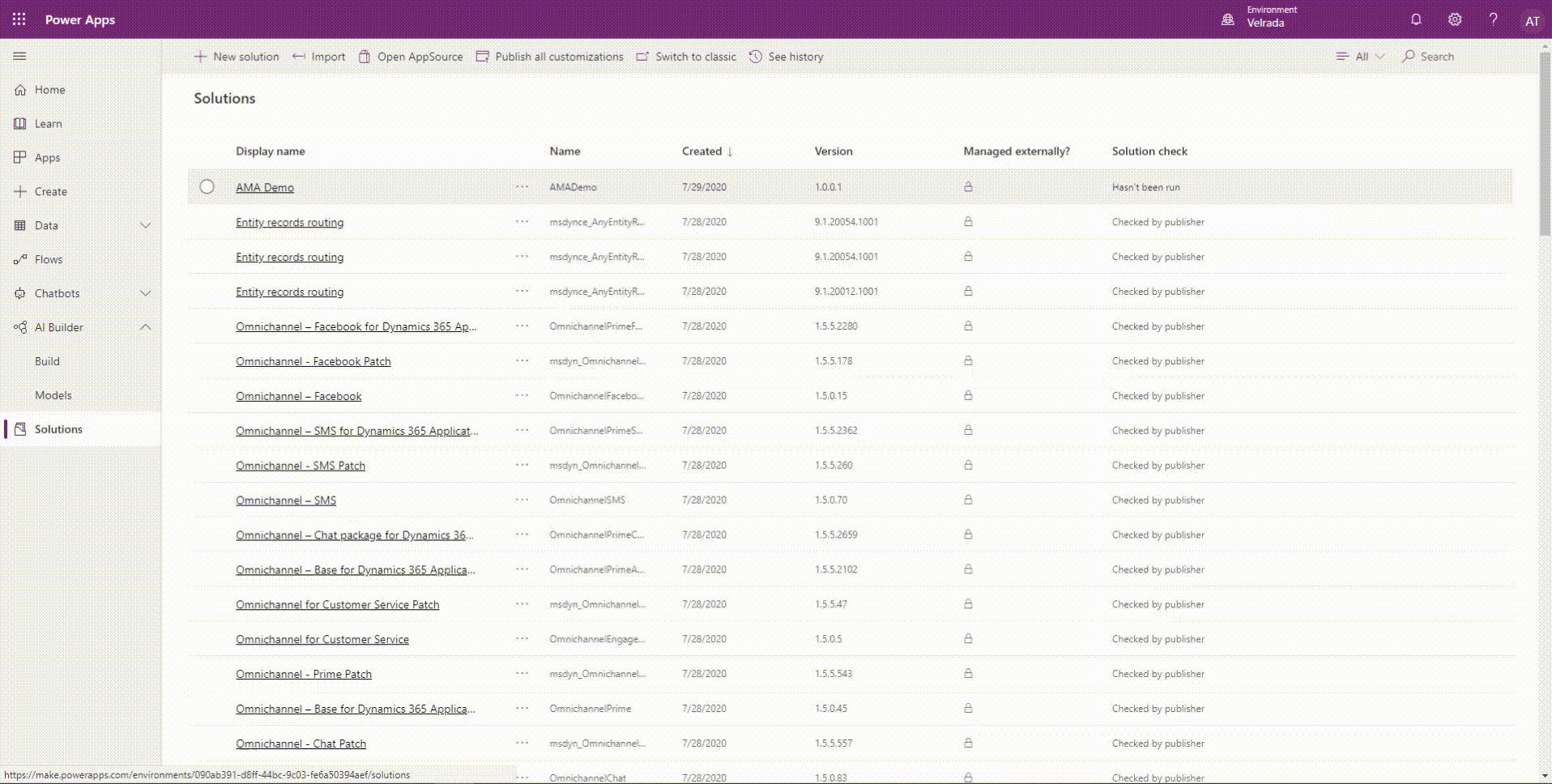The image size is (1552, 784).
Task: Open the All solutions filter dropdown
Action: click(1360, 56)
